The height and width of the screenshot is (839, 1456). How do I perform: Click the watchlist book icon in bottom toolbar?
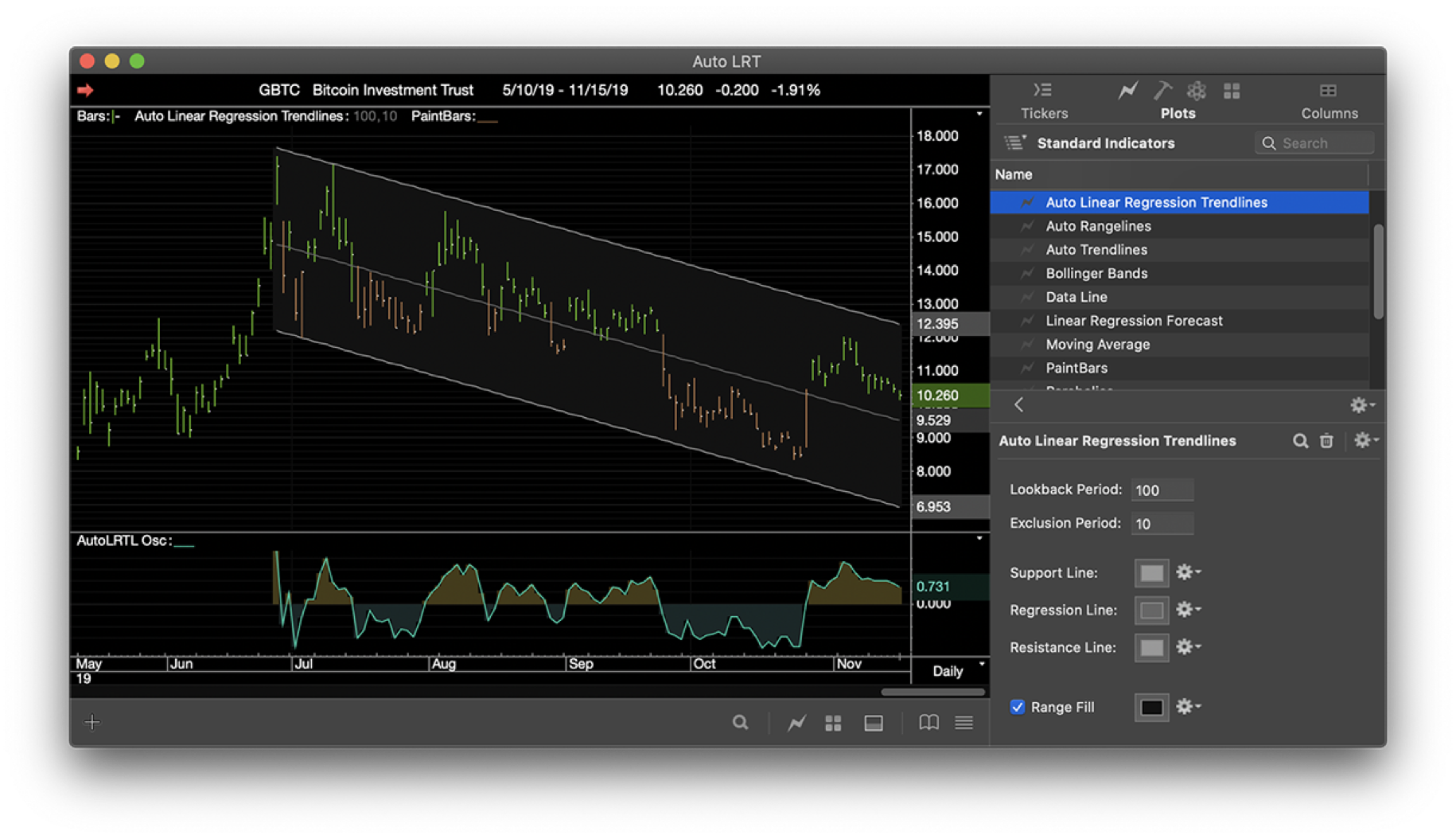tap(928, 723)
